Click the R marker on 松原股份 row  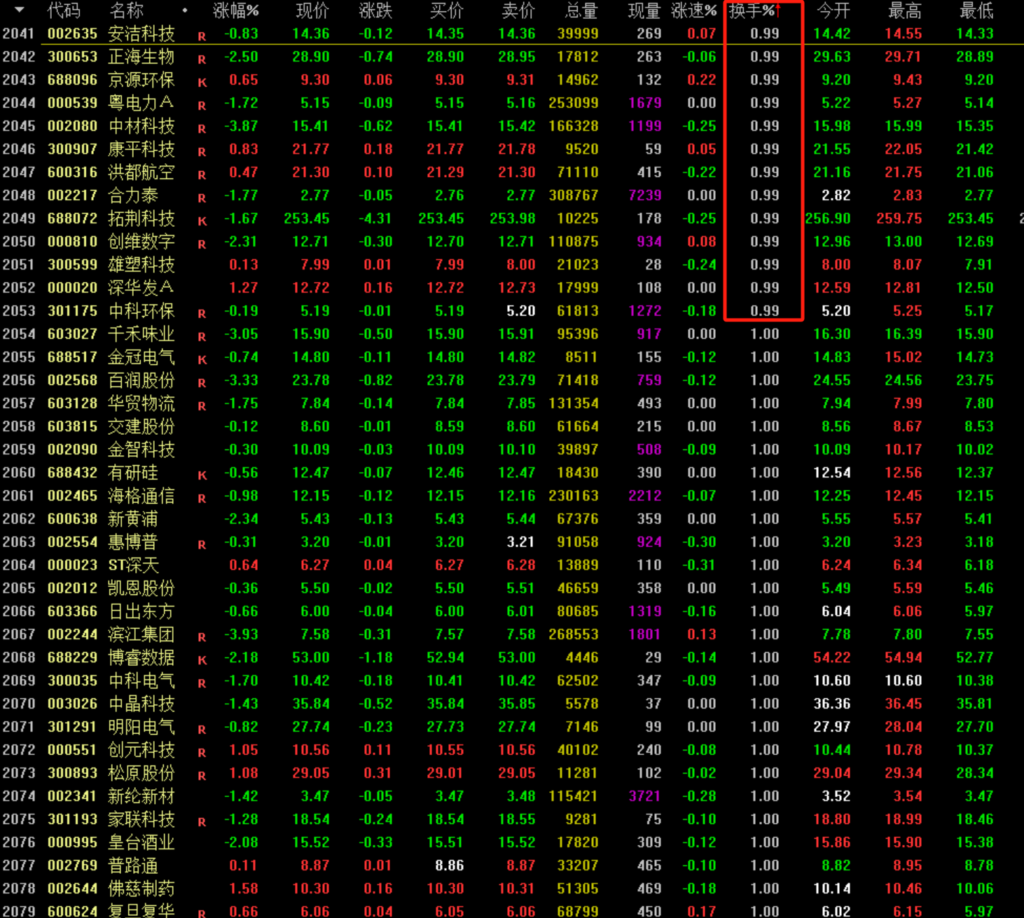[202, 776]
